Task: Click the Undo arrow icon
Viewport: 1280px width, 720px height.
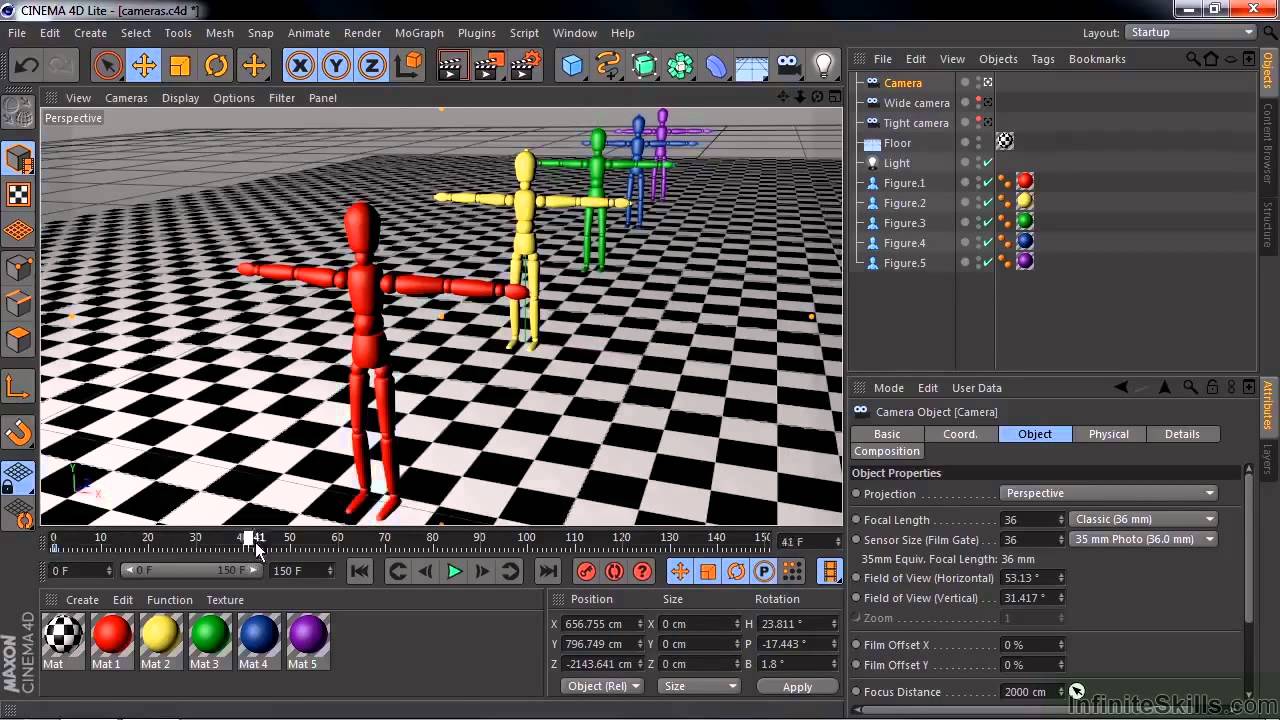Action: pyautogui.click(x=26, y=67)
